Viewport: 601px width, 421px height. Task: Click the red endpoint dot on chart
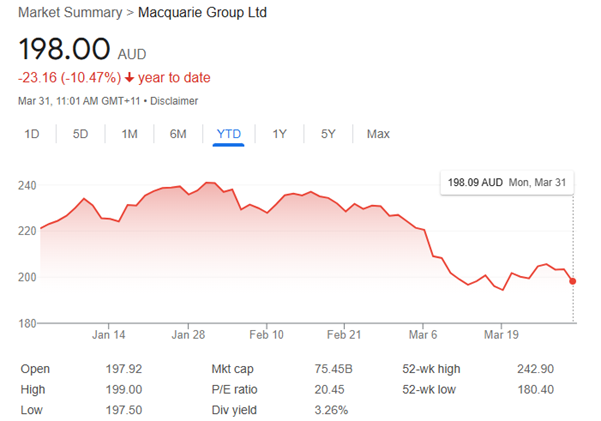coord(573,281)
